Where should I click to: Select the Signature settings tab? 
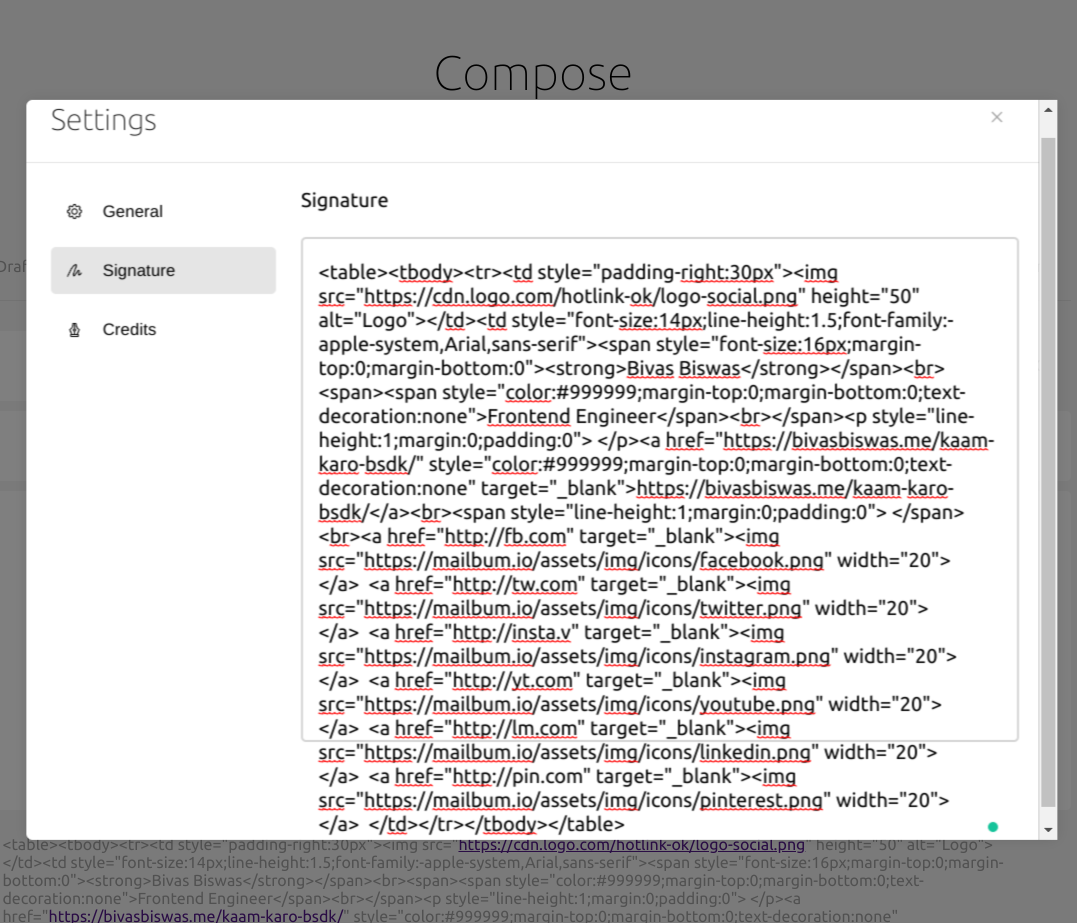[x=163, y=271]
